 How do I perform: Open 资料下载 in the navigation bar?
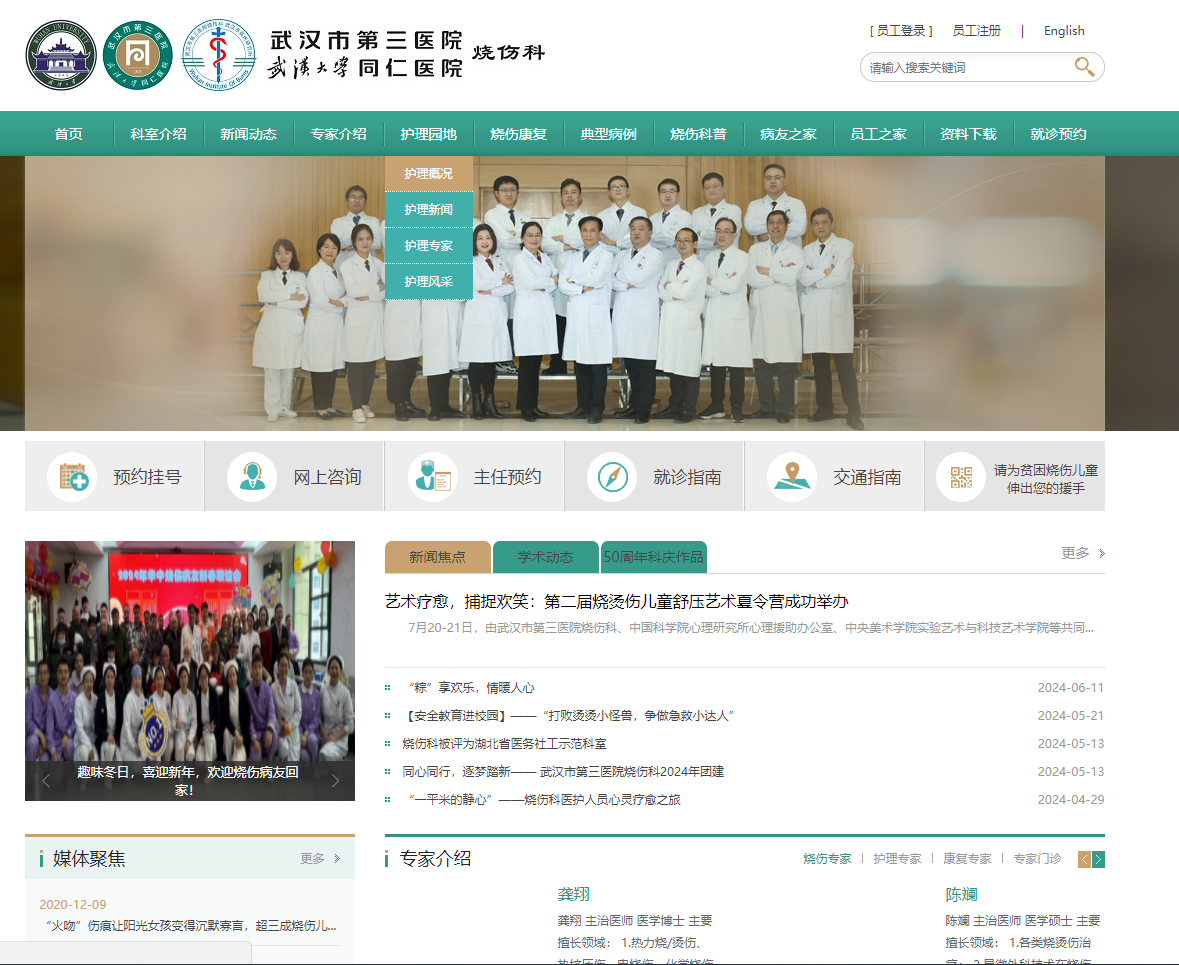[968, 134]
